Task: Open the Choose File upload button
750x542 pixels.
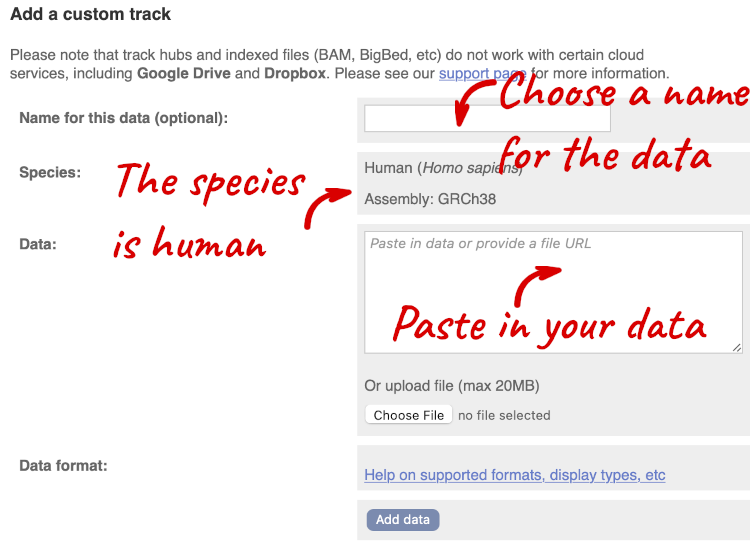Action: coord(408,415)
